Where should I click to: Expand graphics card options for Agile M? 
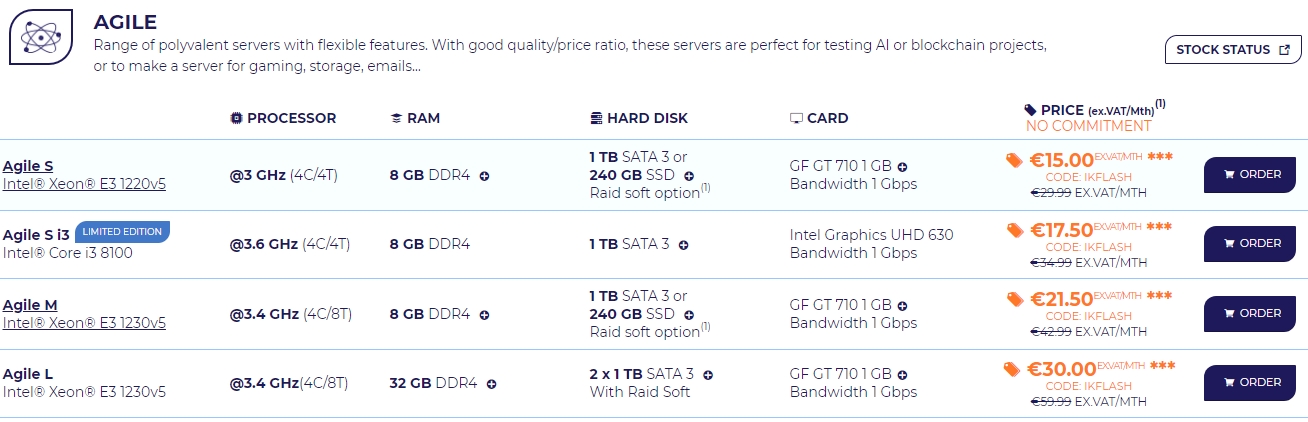903,305
